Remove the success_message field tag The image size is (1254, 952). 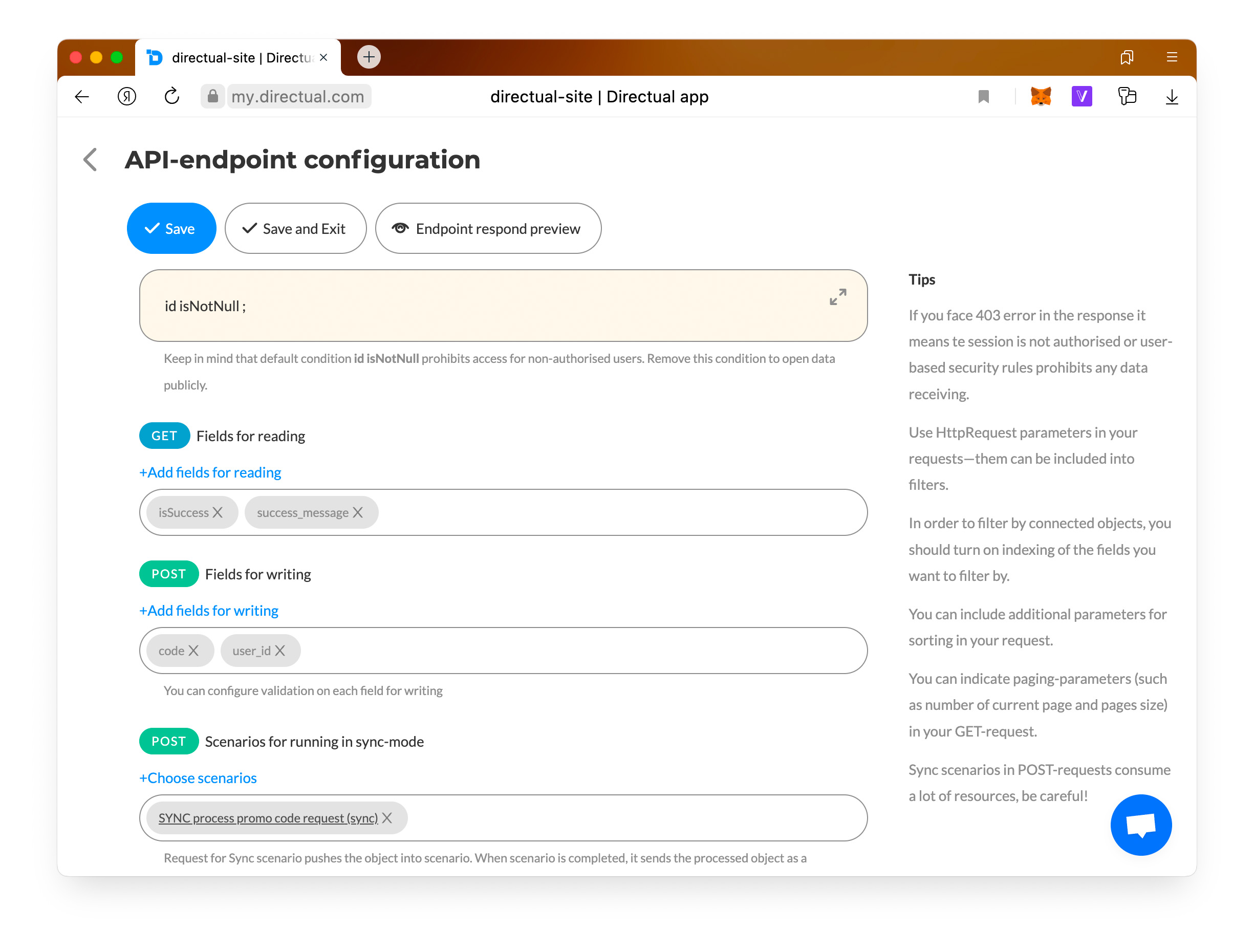point(358,512)
